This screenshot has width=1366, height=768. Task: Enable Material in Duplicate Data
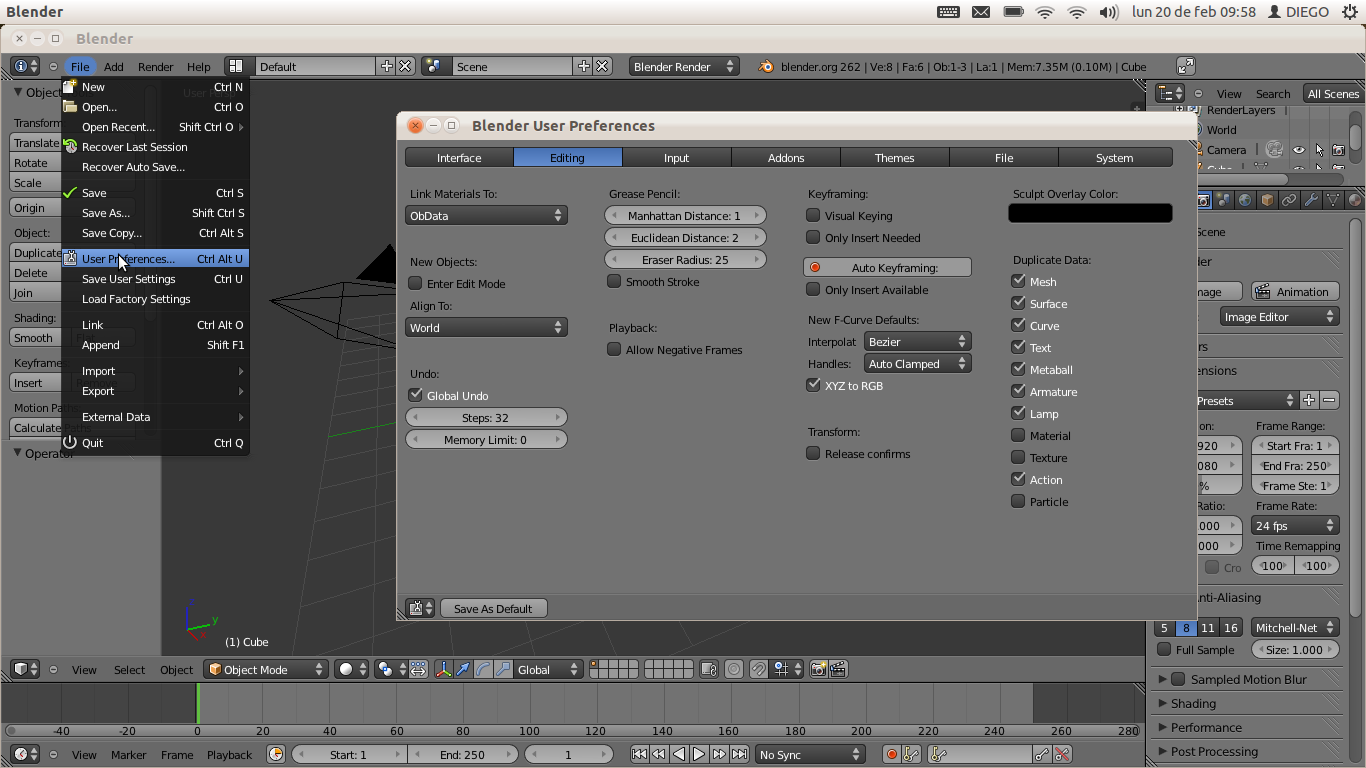[1018, 435]
